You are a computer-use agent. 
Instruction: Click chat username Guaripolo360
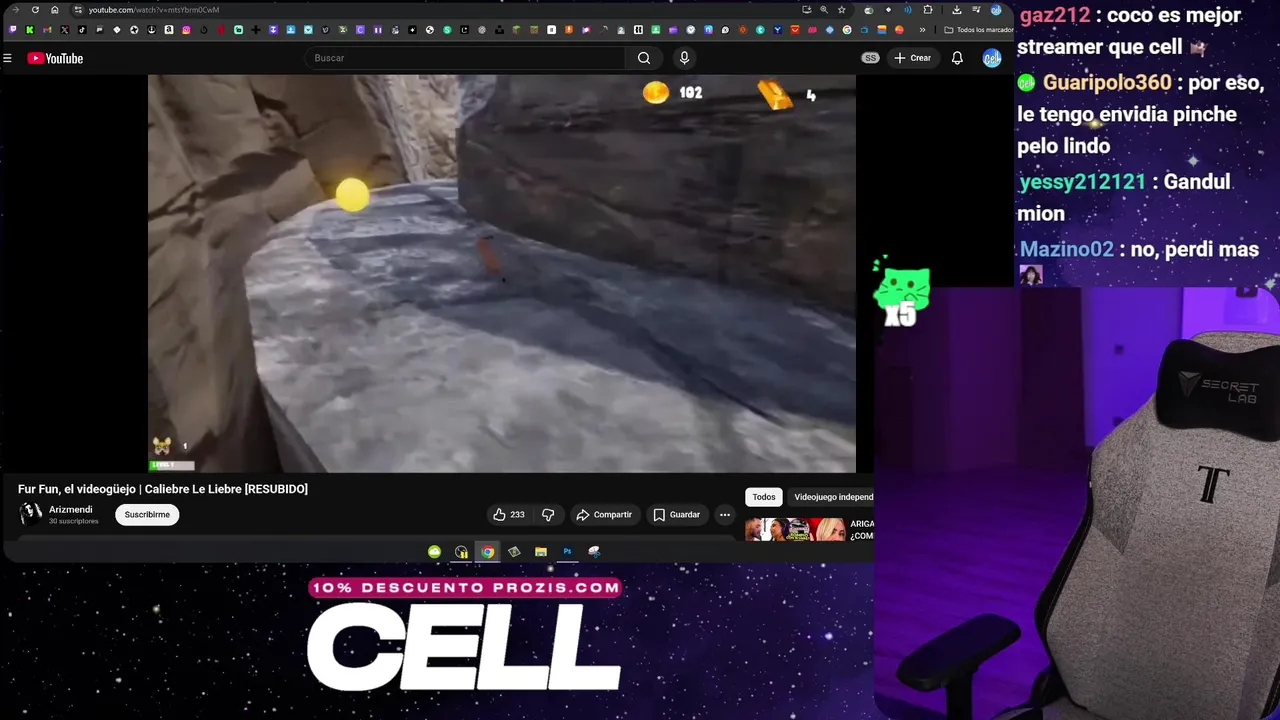(1107, 83)
